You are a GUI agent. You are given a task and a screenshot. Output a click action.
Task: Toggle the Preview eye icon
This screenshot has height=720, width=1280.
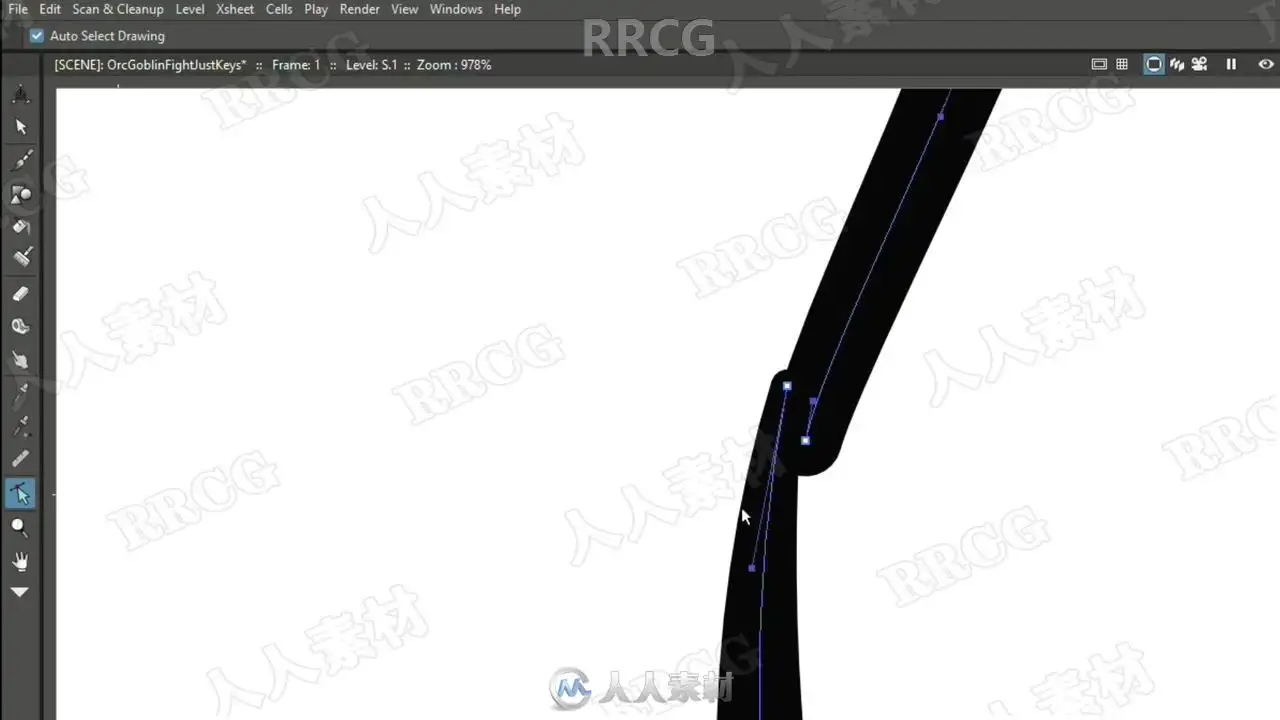[1266, 64]
